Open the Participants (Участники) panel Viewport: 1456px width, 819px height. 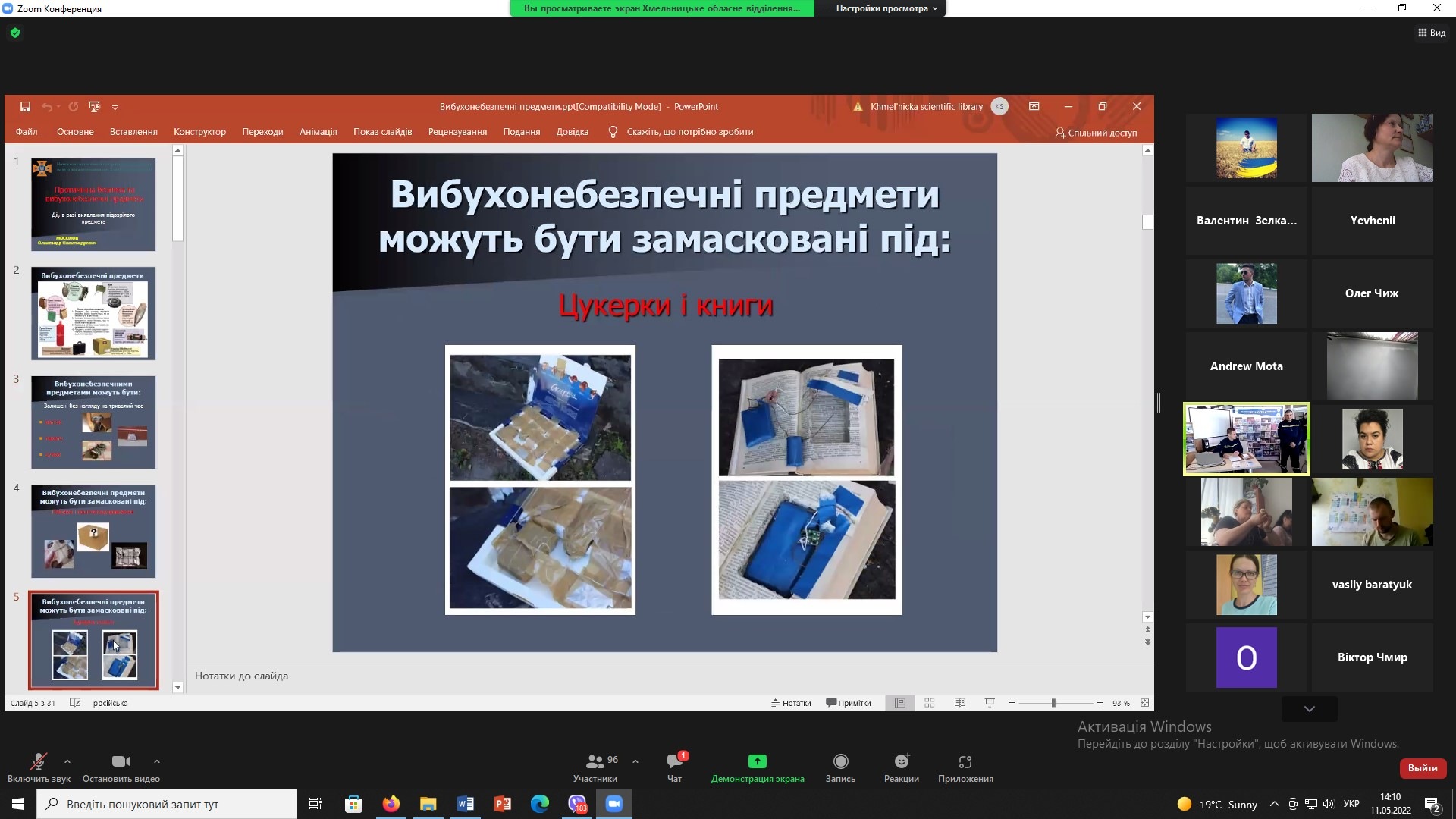(595, 761)
